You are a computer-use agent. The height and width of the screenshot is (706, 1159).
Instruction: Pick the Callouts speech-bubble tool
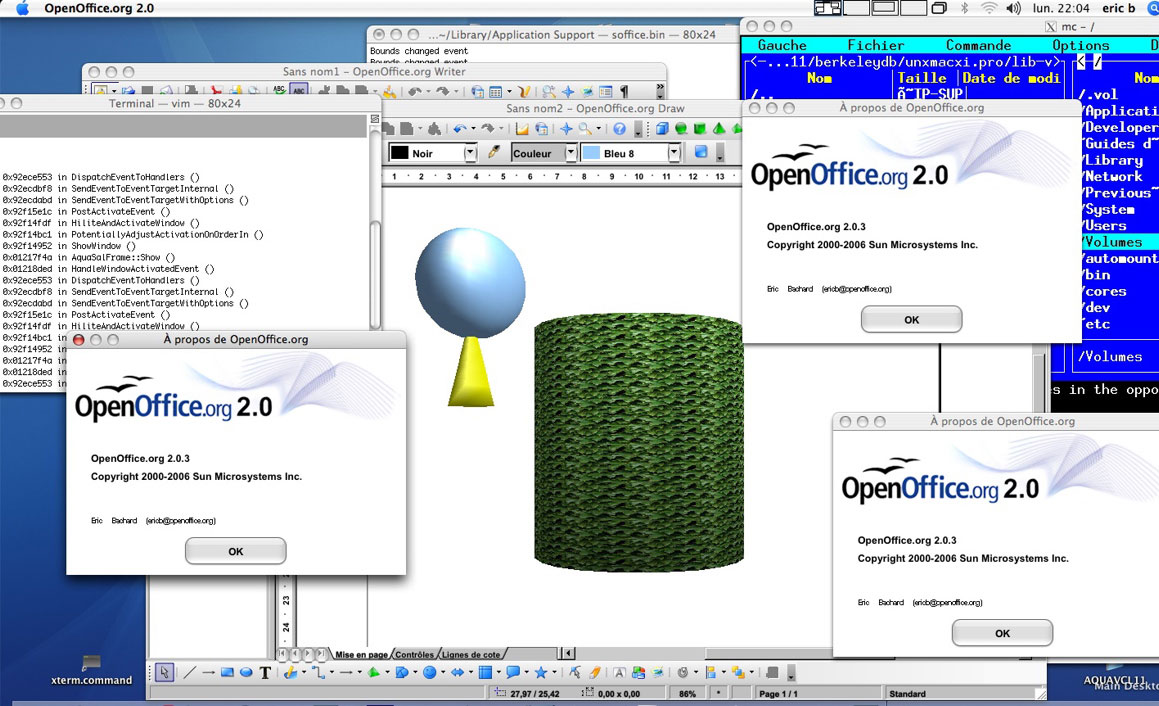pos(513,672)
